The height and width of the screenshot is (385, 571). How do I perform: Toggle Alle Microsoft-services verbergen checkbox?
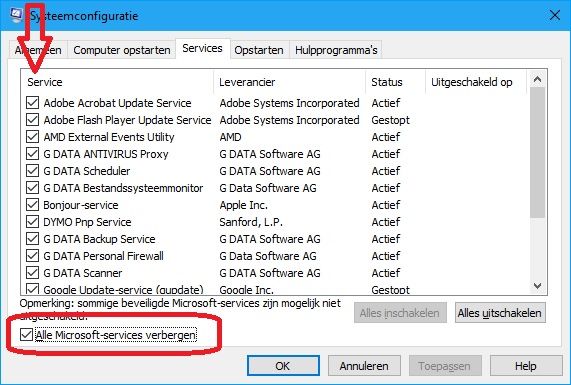26,334
